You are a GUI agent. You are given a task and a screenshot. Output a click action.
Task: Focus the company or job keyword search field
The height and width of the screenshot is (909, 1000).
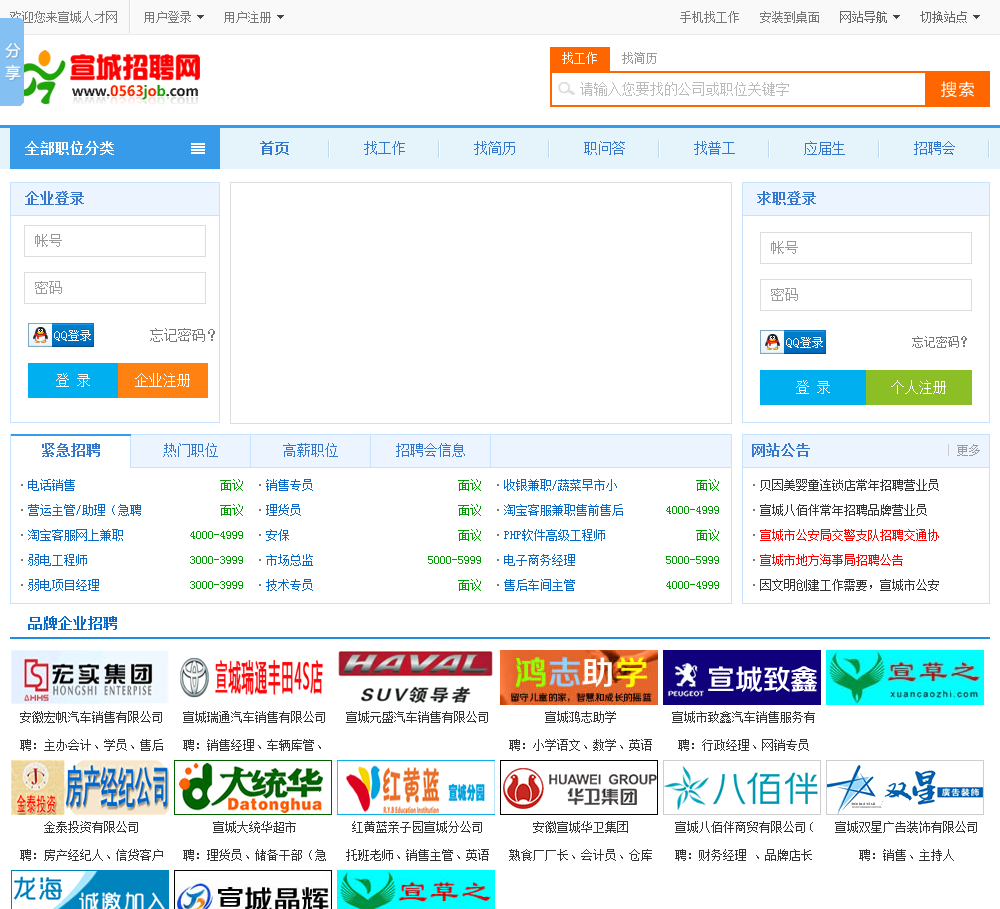pyautogui.click(x=739, y=89)
